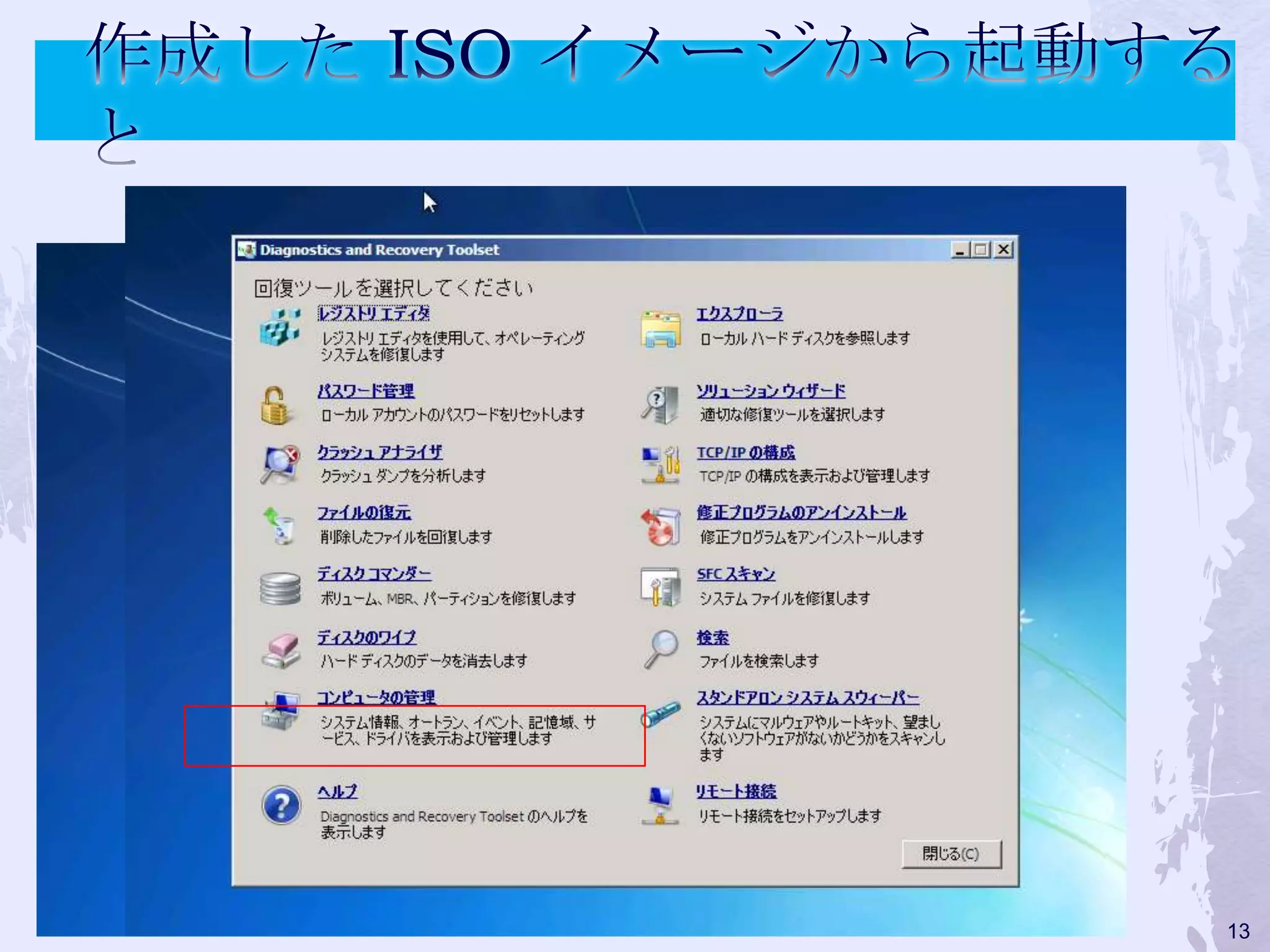Open the リモート接続 link
This screenshot has height=952, width=1270.
pos(736,791)
